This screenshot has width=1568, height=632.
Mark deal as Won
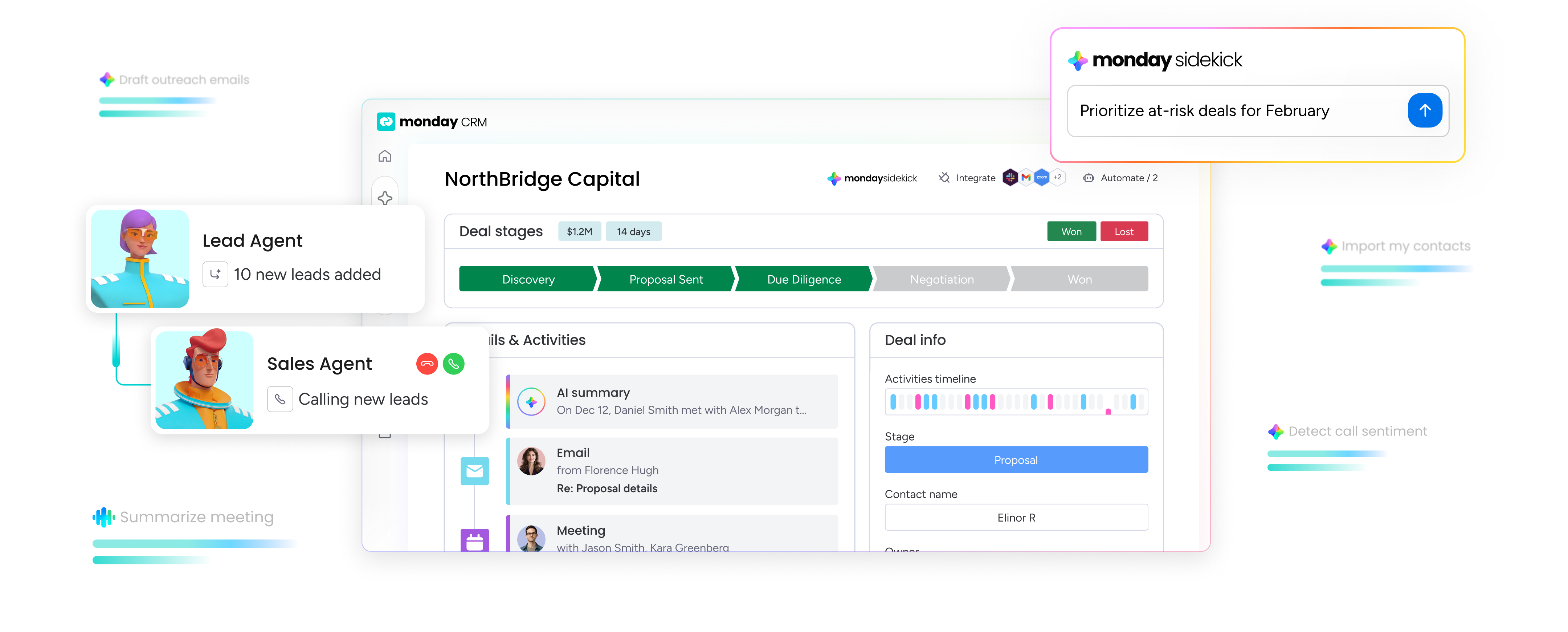coord(1071,231)
